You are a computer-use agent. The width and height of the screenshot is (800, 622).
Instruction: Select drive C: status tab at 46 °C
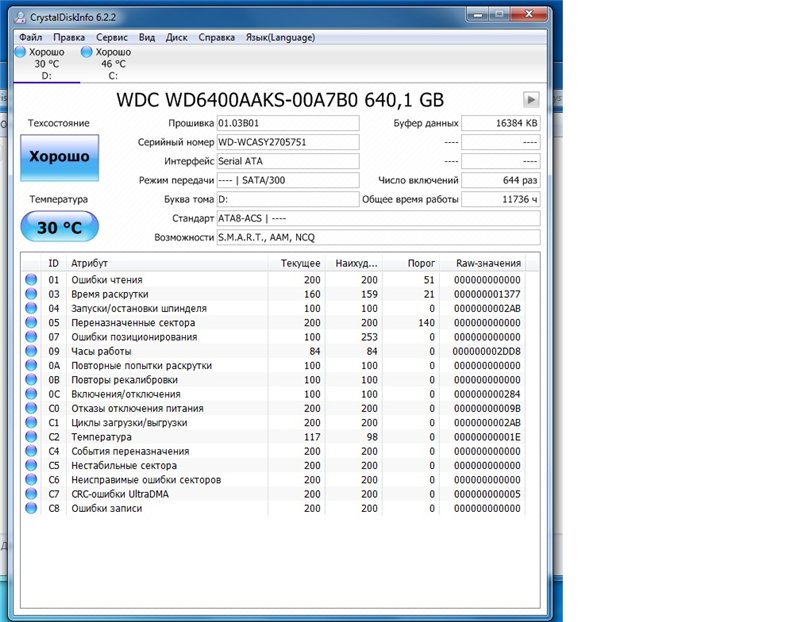pos(113,64)
